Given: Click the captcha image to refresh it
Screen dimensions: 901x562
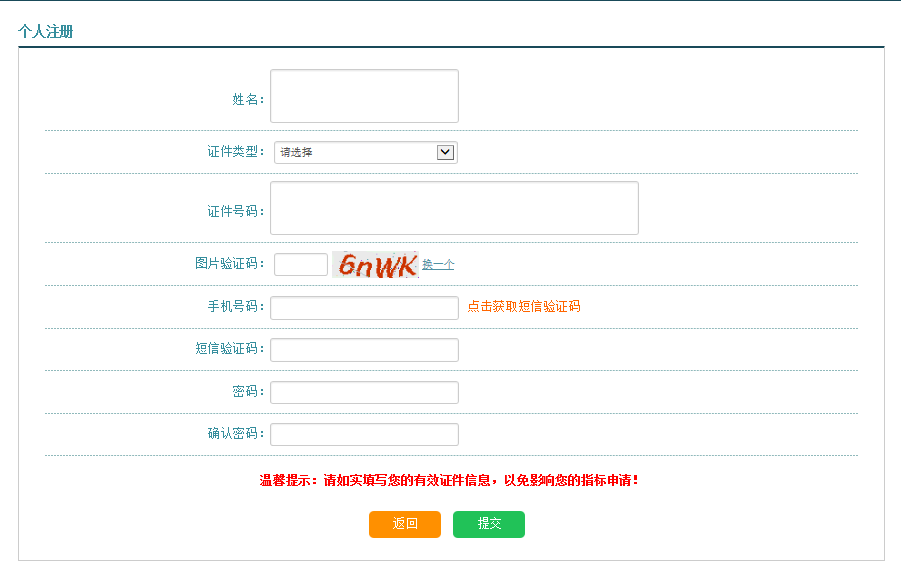Looking at the screenshot, I should [375, 265].
